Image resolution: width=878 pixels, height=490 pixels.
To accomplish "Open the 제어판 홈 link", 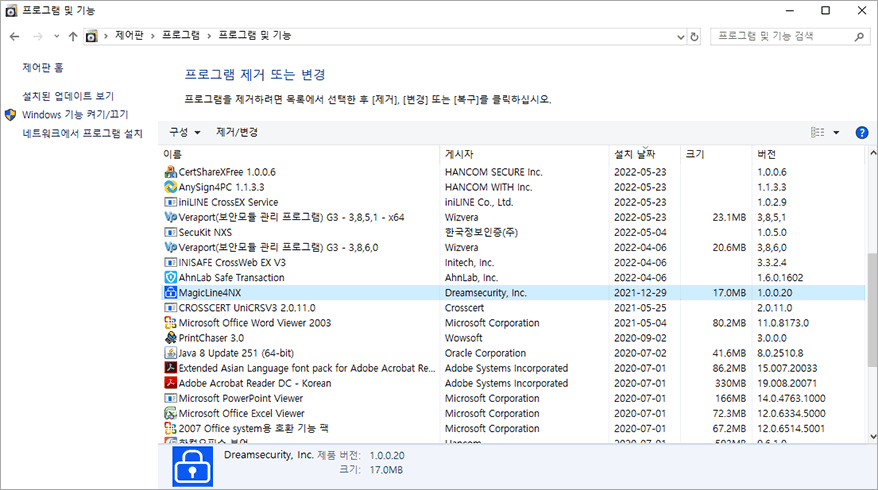I will point(43,68).
